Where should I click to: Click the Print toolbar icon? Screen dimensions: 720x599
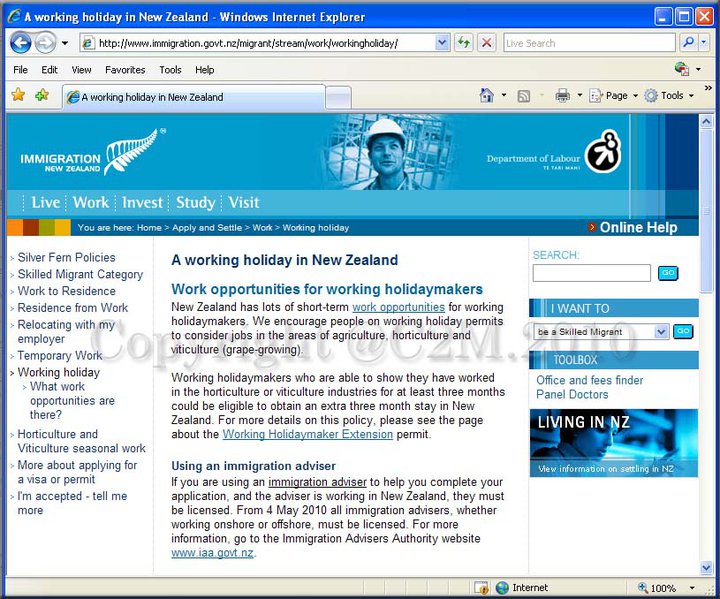tap(562, 96)
